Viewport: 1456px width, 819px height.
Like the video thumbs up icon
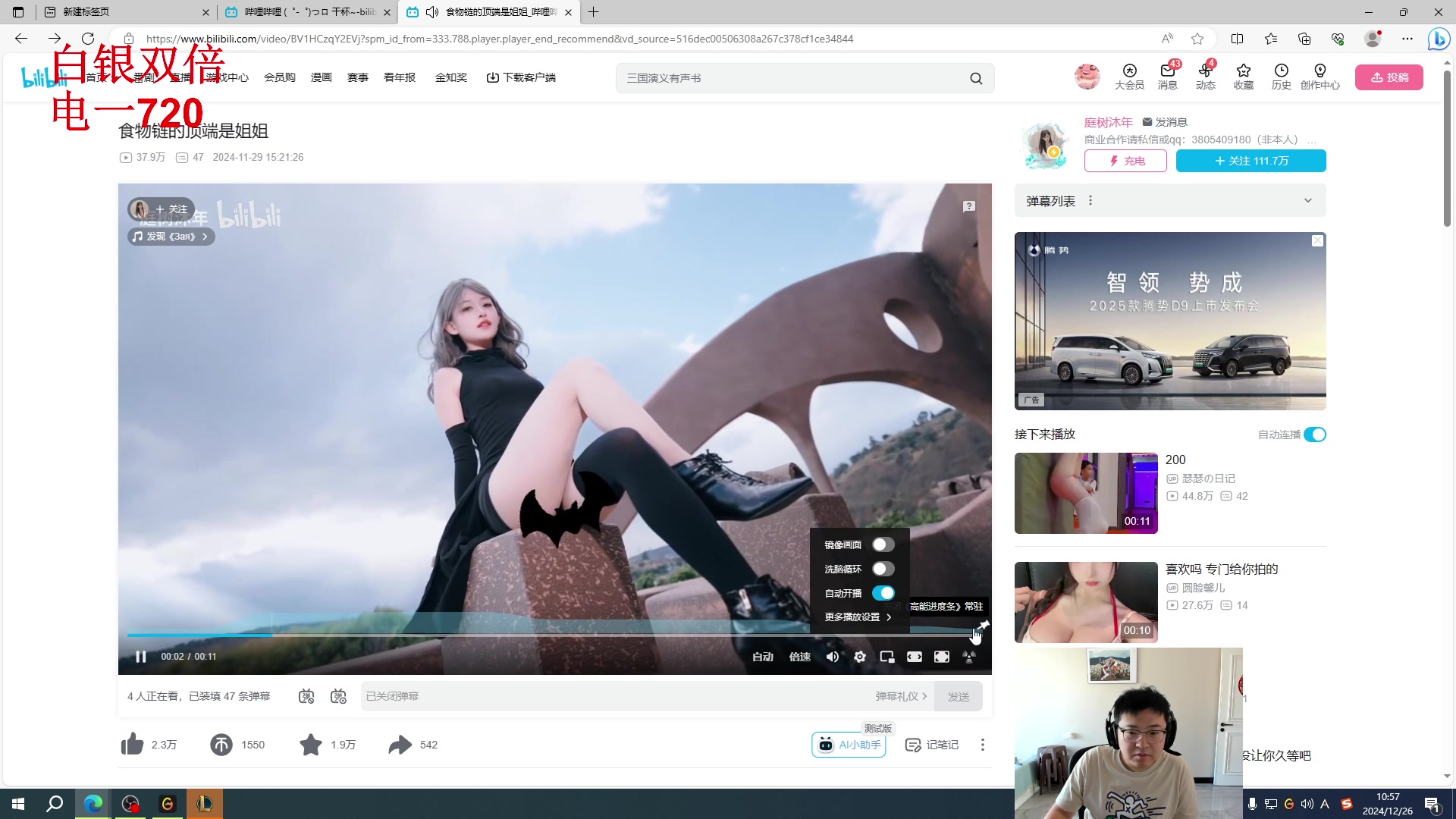[132, 745]
